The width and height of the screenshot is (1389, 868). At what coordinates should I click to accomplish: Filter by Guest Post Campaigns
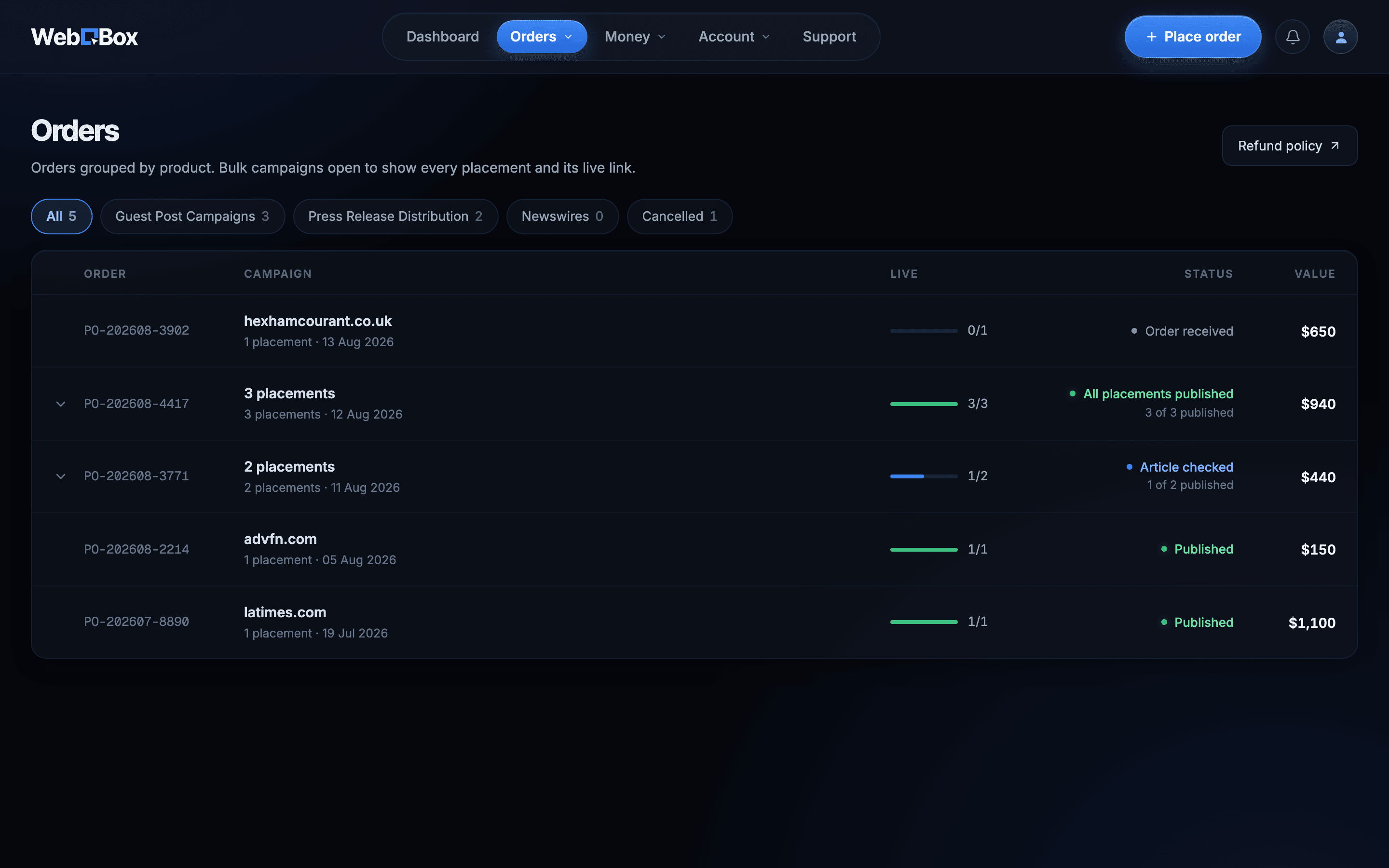[192, 217]
